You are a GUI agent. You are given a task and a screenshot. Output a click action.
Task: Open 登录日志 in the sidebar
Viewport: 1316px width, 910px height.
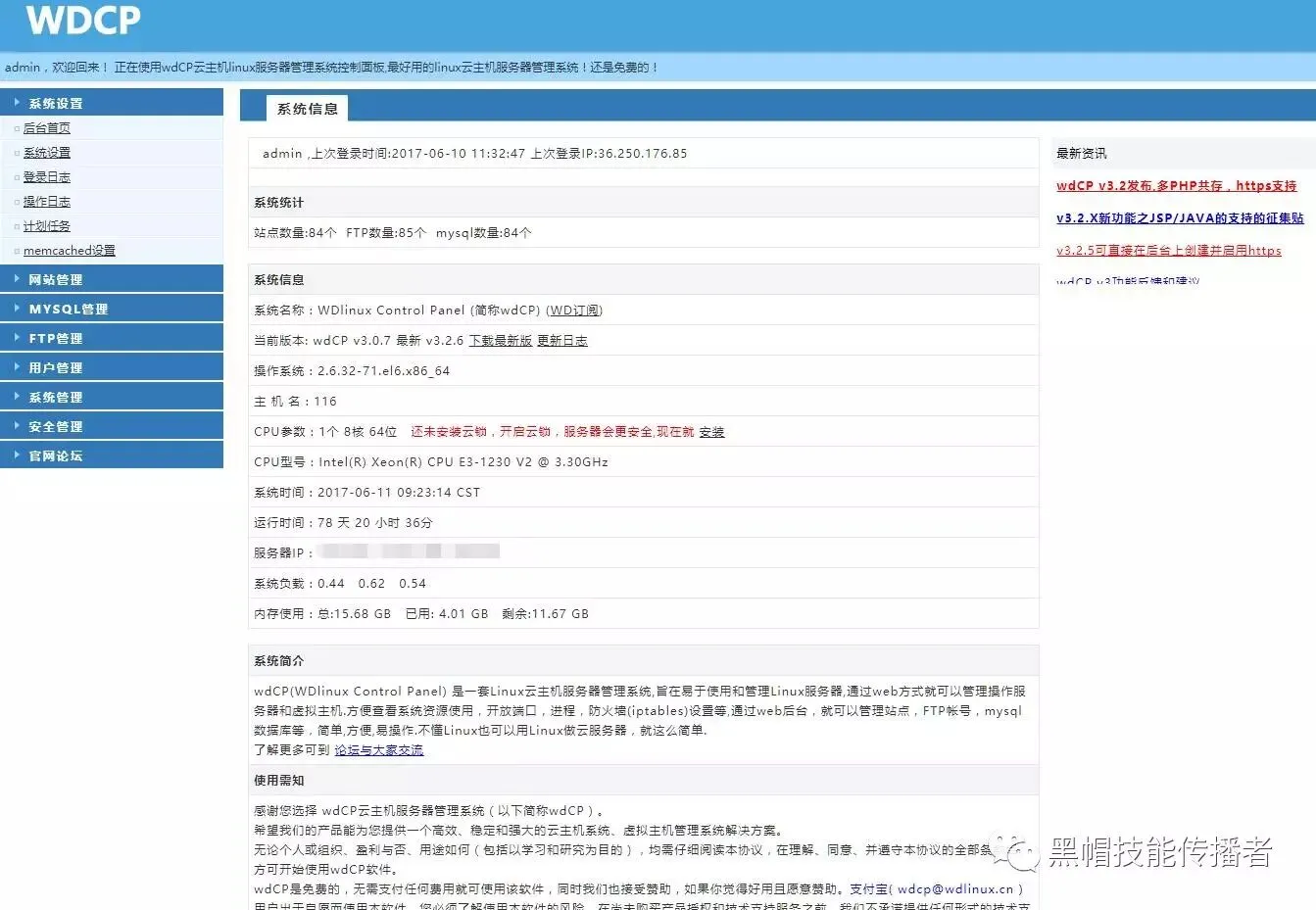pos(47,177)
